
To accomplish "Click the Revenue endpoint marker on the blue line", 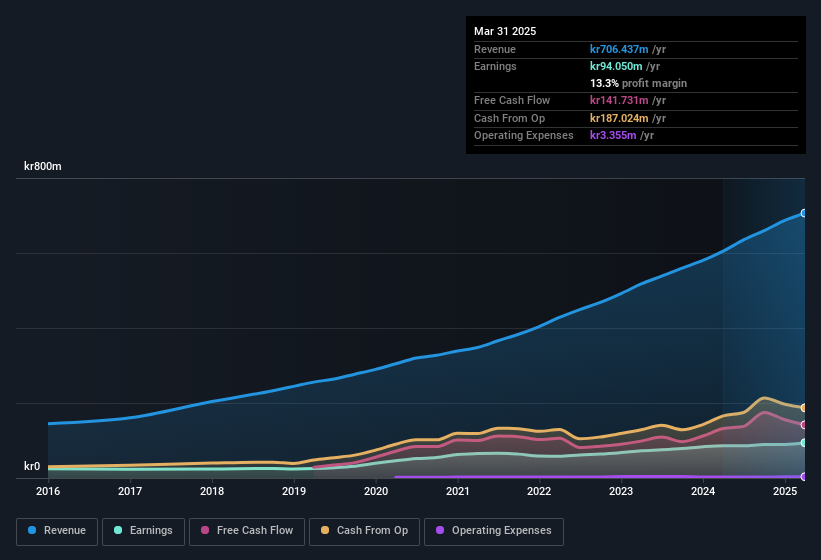I will tap(804, 214).
